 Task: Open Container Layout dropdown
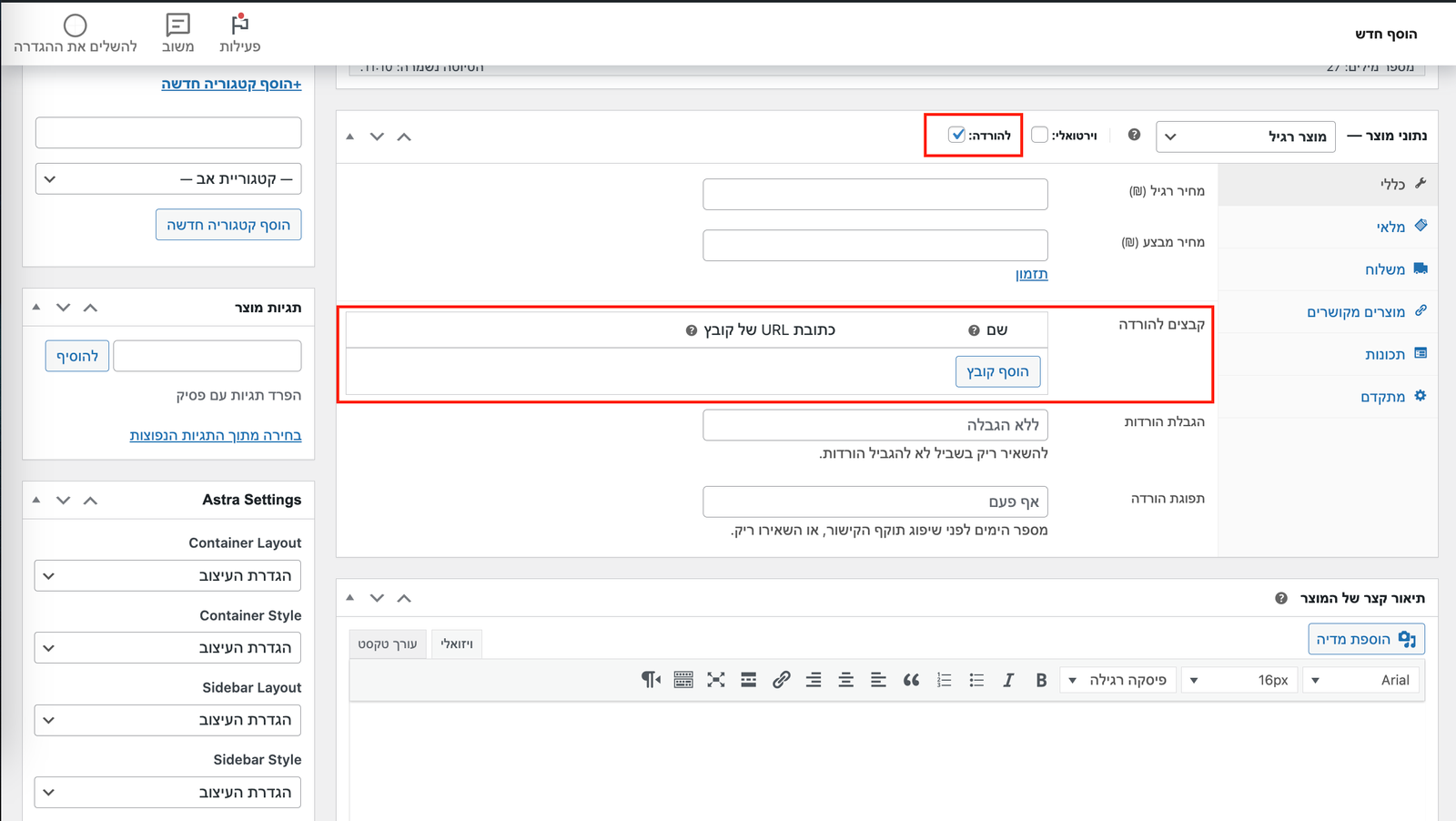168,575
